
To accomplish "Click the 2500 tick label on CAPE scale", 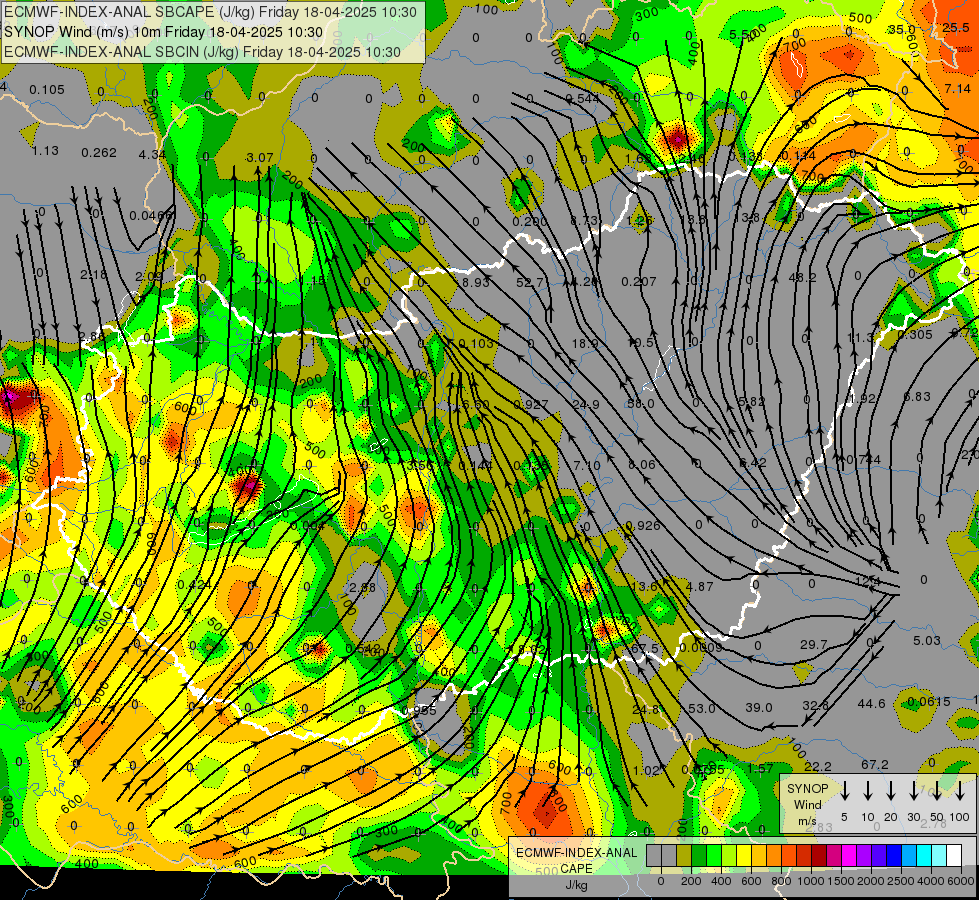I will (900, 881).
